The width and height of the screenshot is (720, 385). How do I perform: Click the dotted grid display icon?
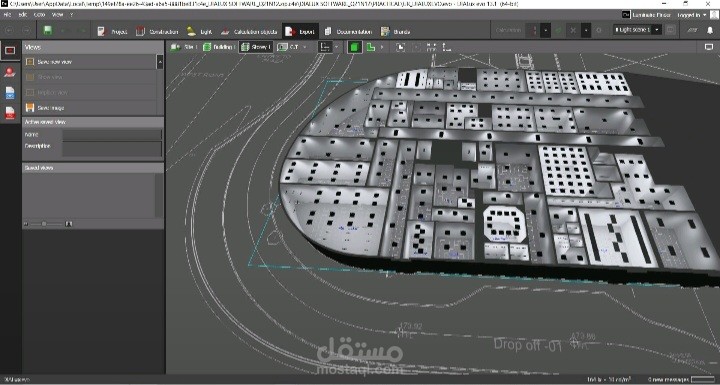[431, 47]
